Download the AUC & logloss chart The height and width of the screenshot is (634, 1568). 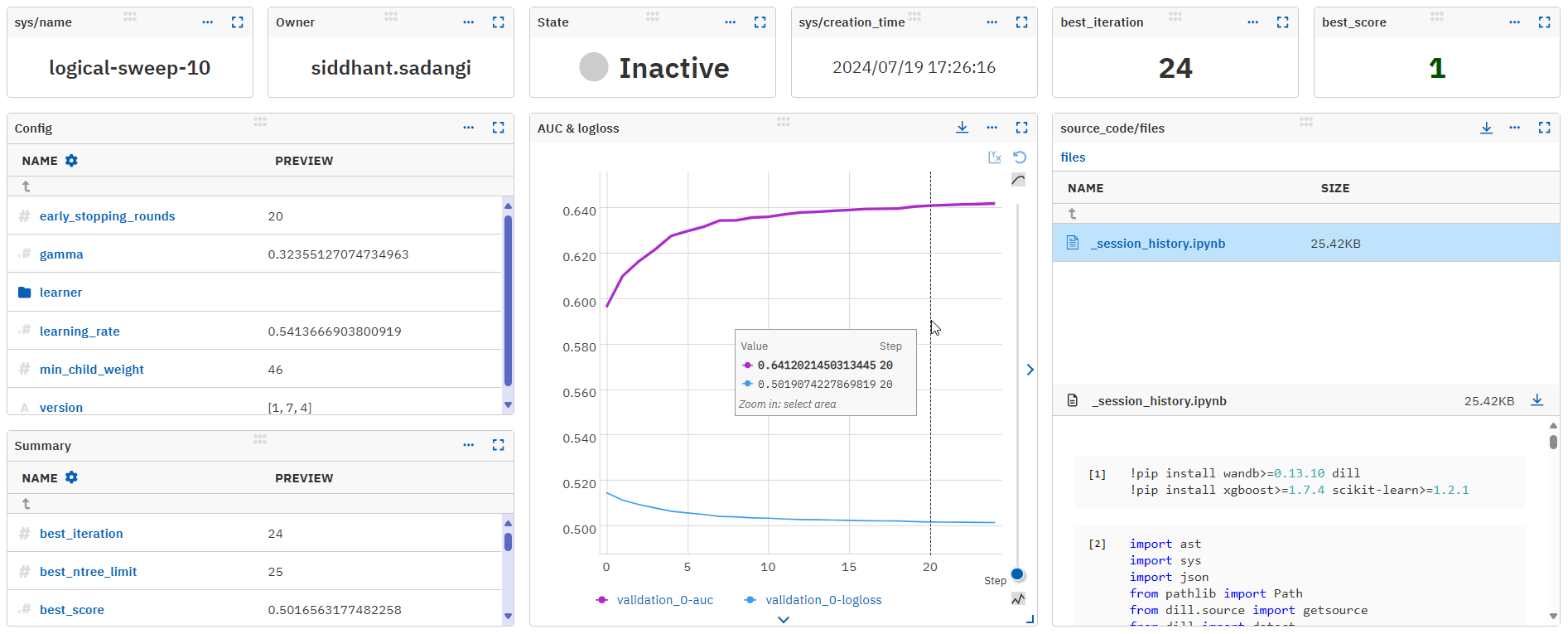(963, 128)
